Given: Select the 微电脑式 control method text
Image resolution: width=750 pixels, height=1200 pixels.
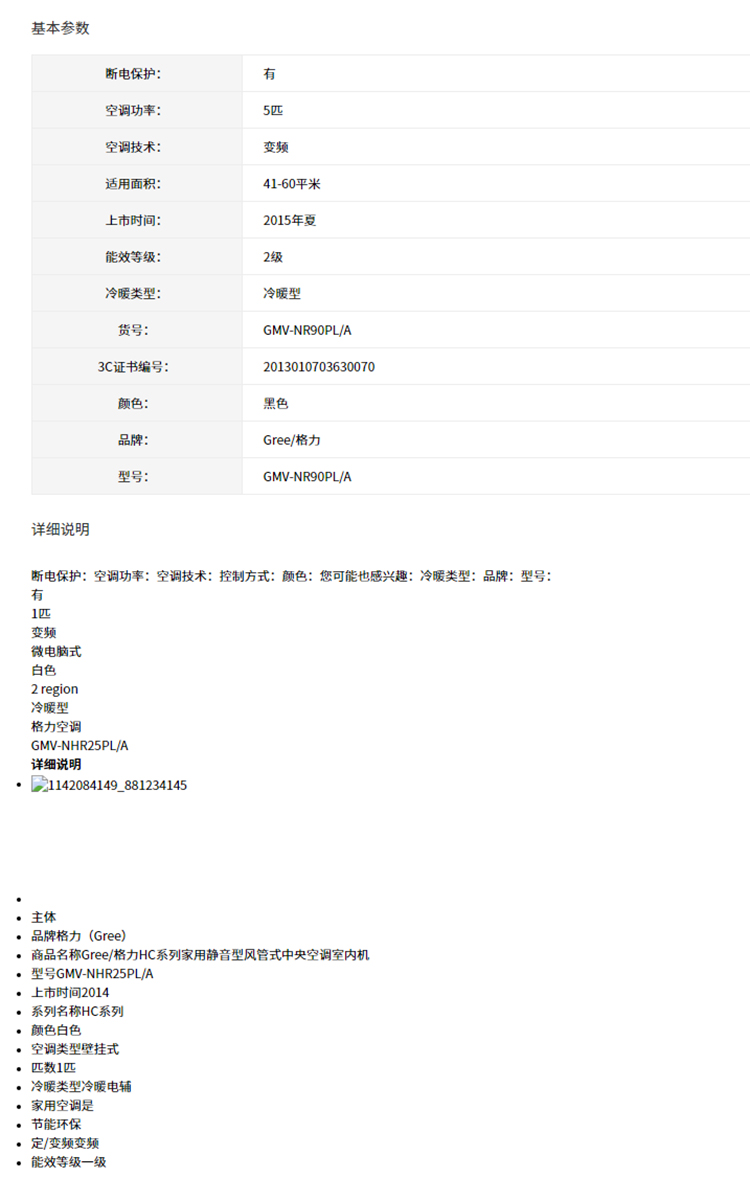Looking at the screenshot, I should tap(56, 651).
